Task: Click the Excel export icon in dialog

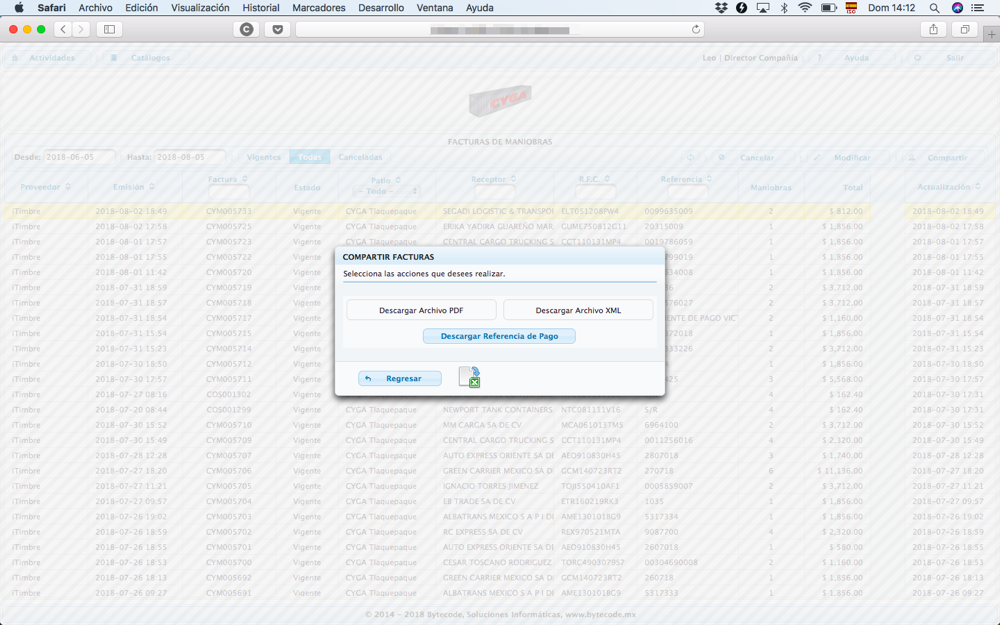Action: pos(469,377)
